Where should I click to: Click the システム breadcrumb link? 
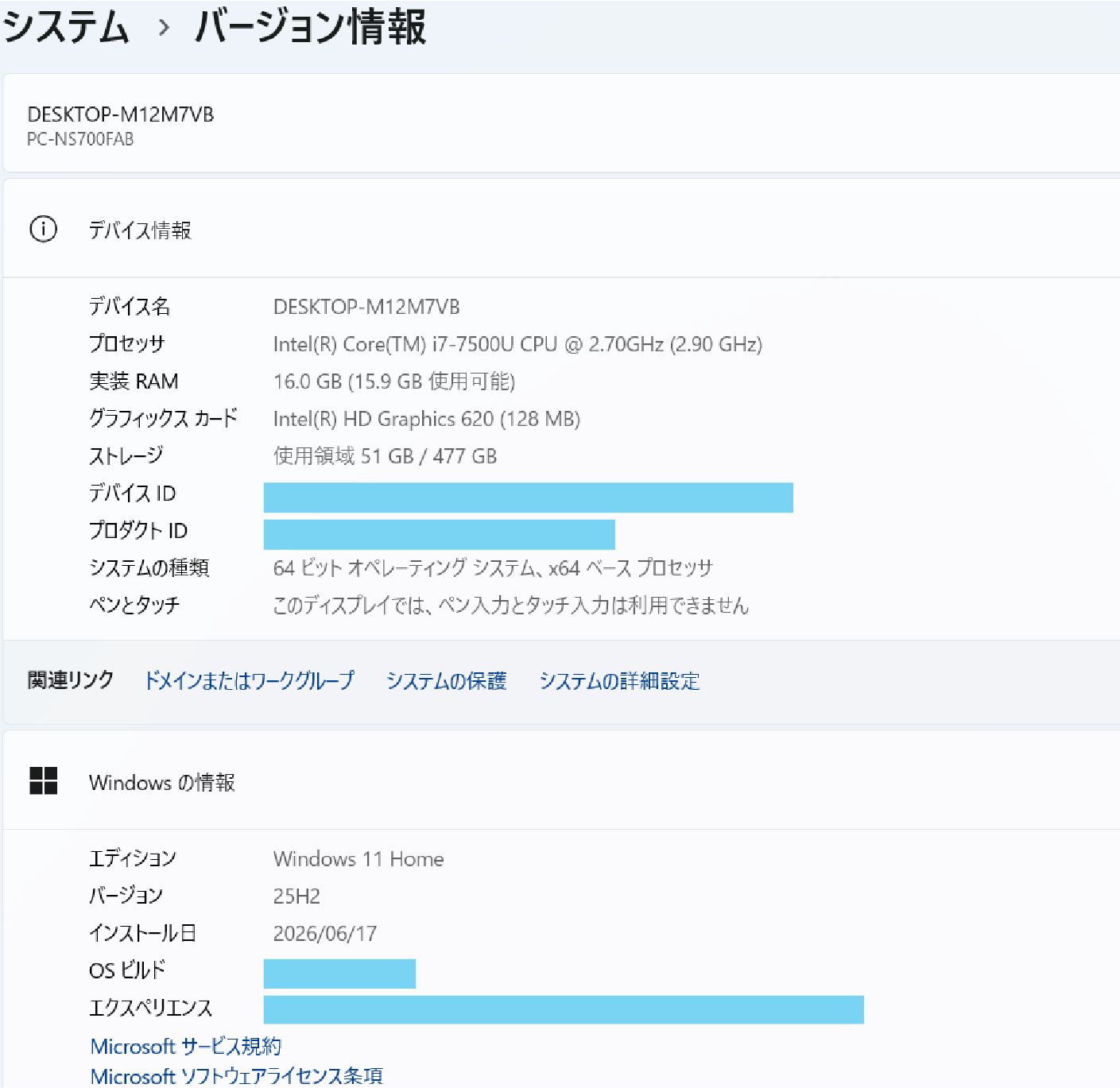point(66,26)
